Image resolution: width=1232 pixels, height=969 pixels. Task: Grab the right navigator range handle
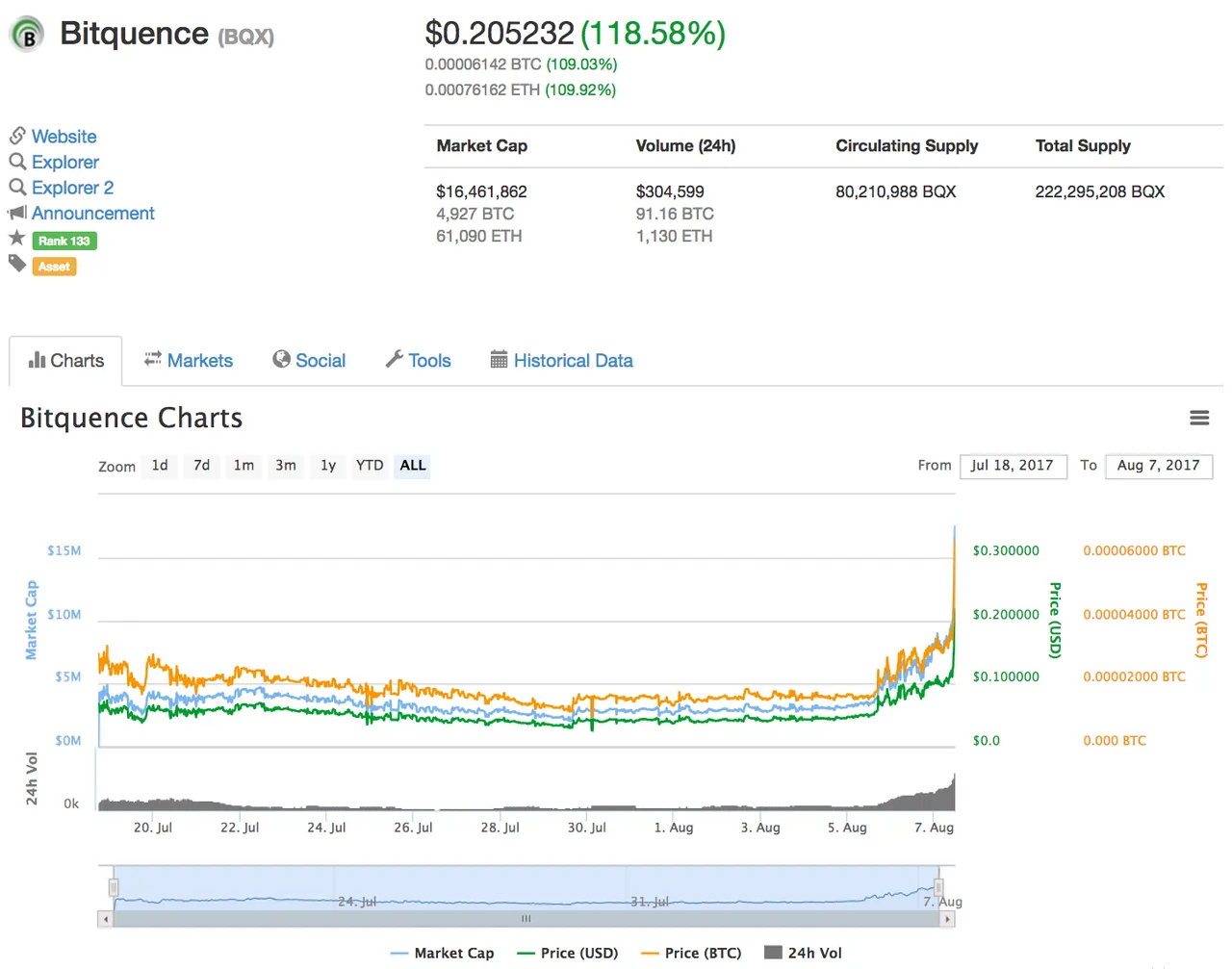[938, 887]
